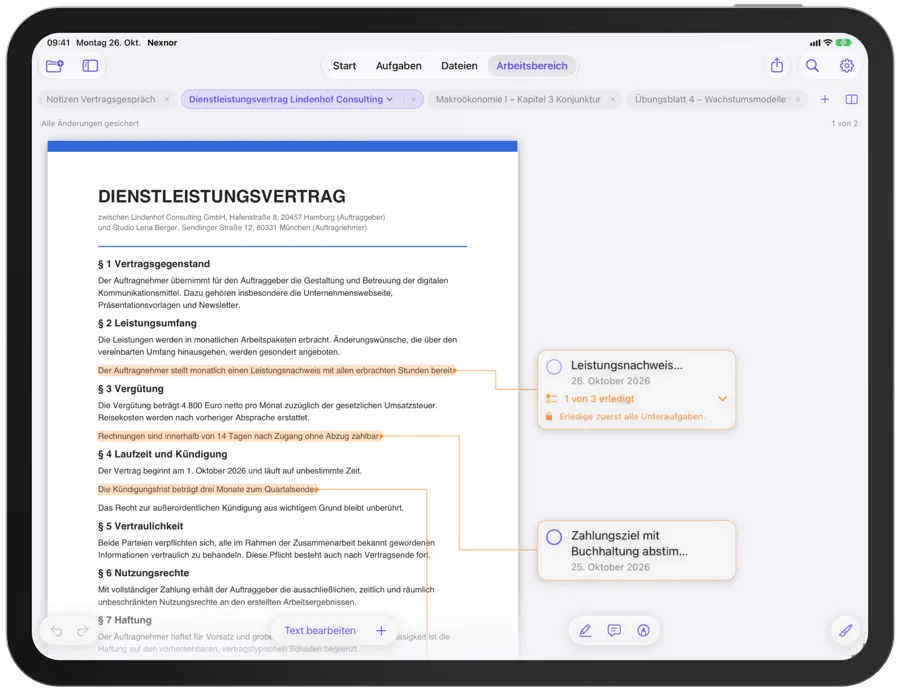This screenshot has height=691, width=900.
Task: Select highlighted 'Rechnungen sind innerhalb' sentence
Action: click(x=240, y=436)
